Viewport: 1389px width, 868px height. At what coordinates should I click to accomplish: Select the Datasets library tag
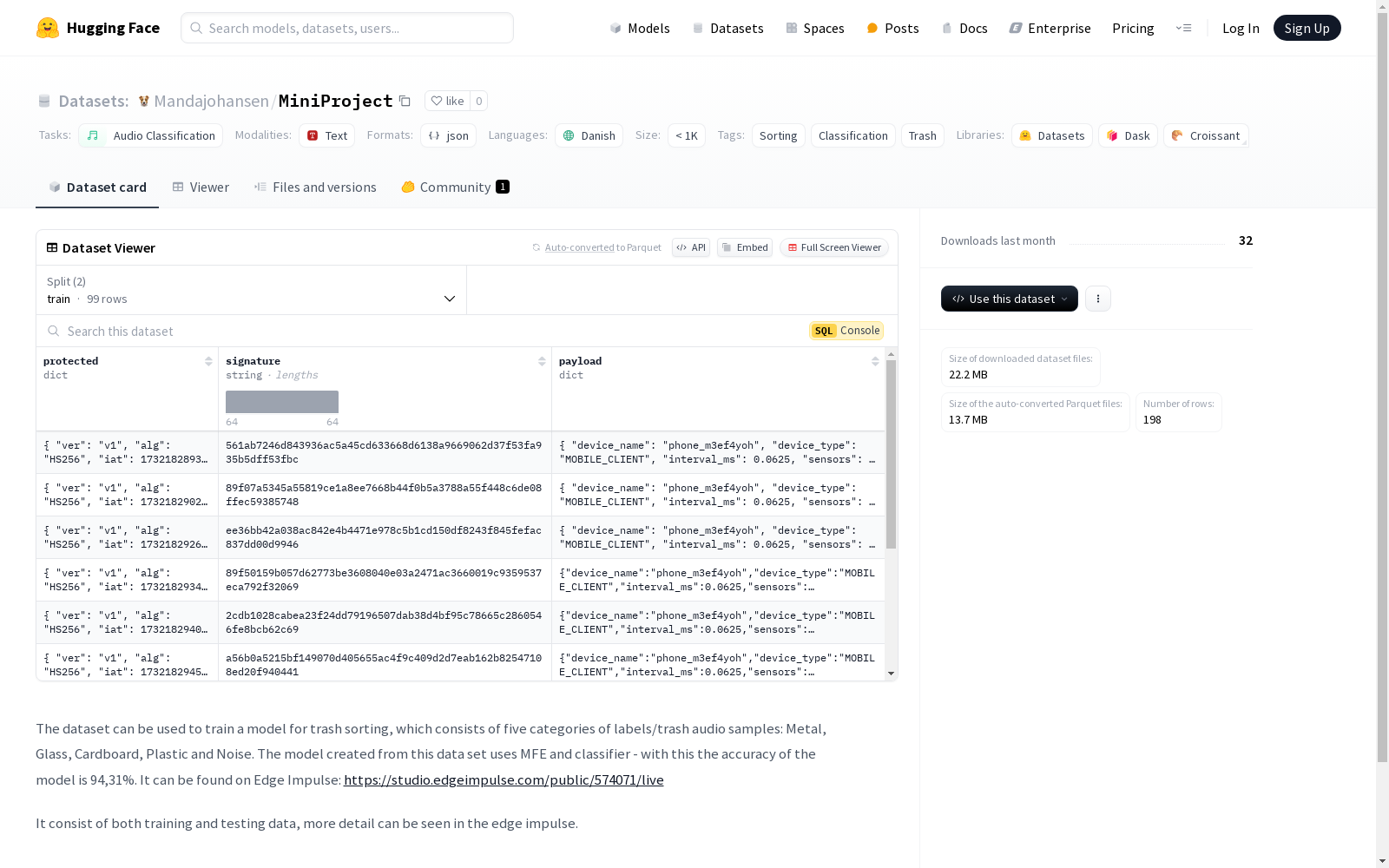pyautogui.click(x=1051, y=135)
